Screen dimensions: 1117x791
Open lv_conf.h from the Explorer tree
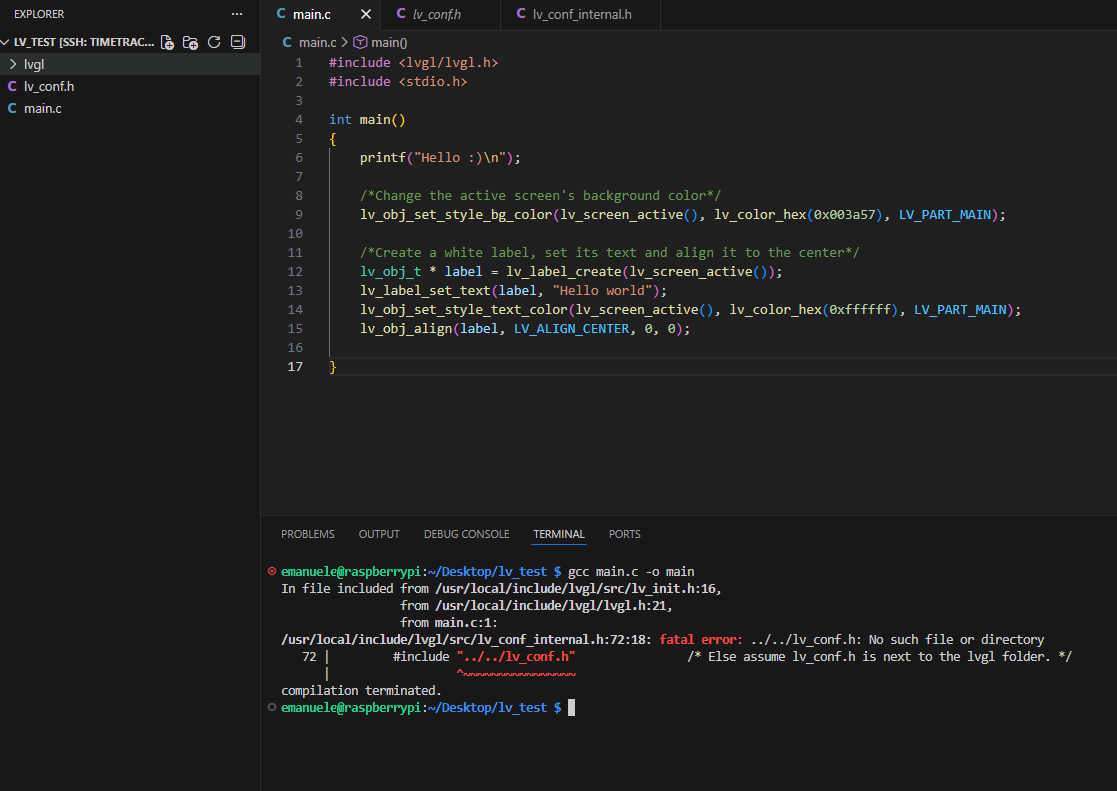tap(49, 86)
